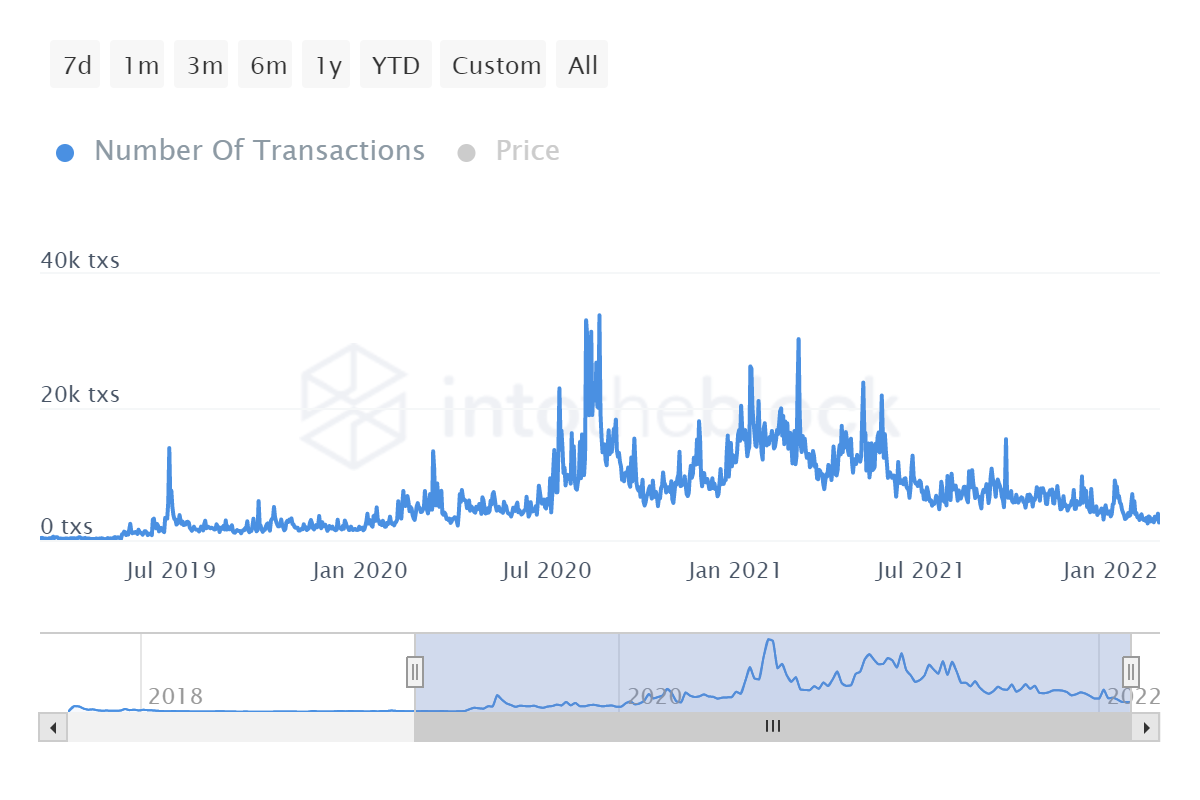Image resolution: width=1200 pixels, height=800 pixels.
Task: Select the YTD range button
Action: (396, 66)
